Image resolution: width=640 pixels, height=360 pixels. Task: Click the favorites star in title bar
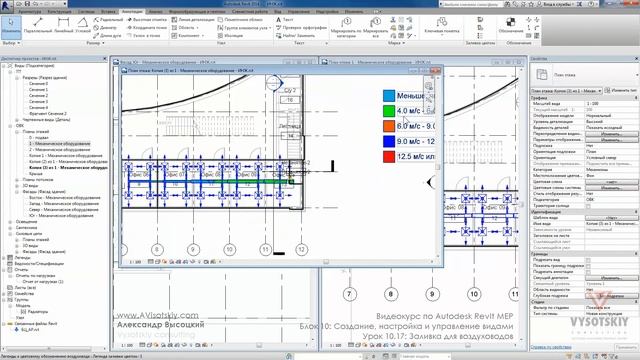coord(532,4)
